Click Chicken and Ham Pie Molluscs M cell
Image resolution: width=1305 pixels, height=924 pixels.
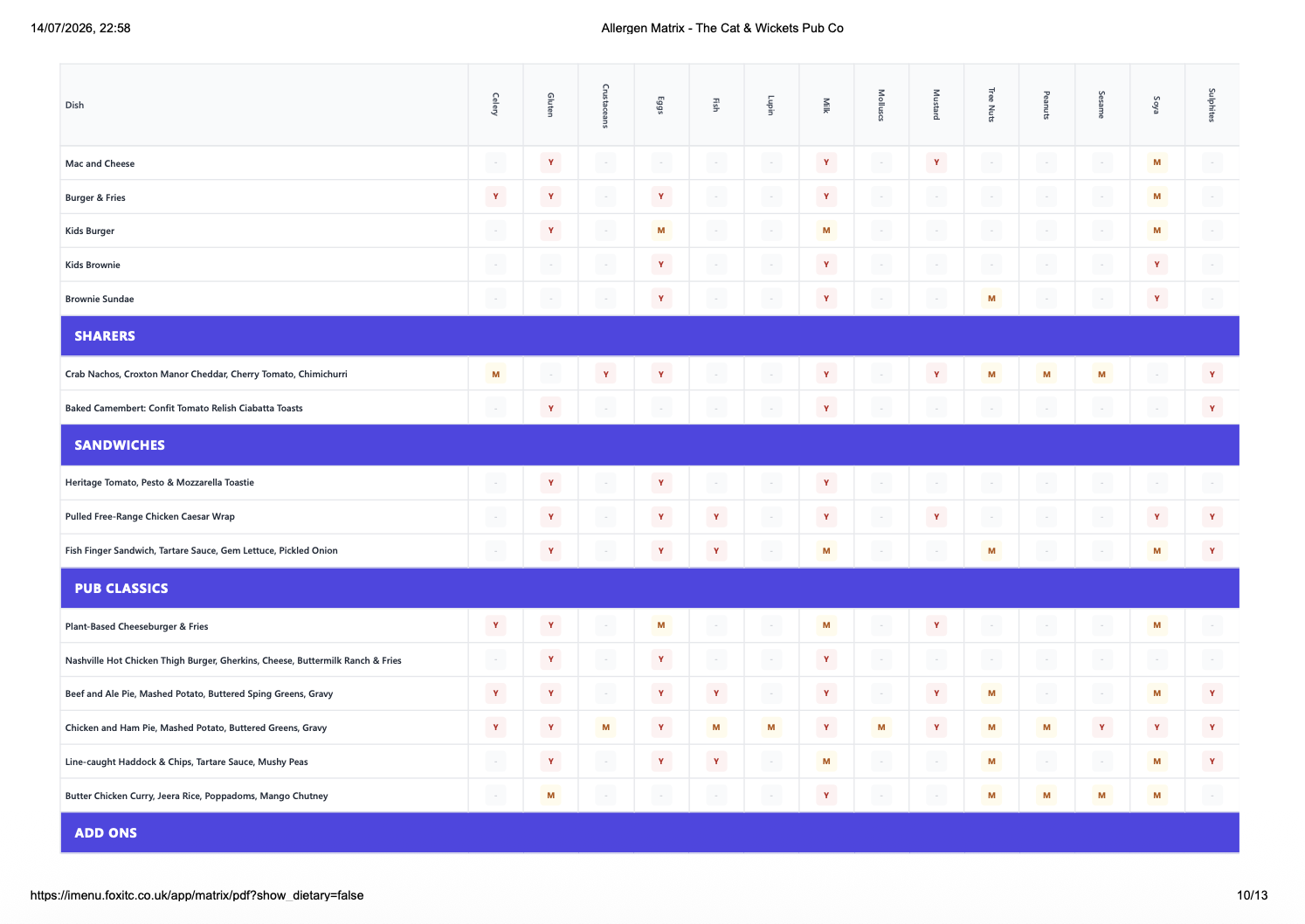(881, 727)
